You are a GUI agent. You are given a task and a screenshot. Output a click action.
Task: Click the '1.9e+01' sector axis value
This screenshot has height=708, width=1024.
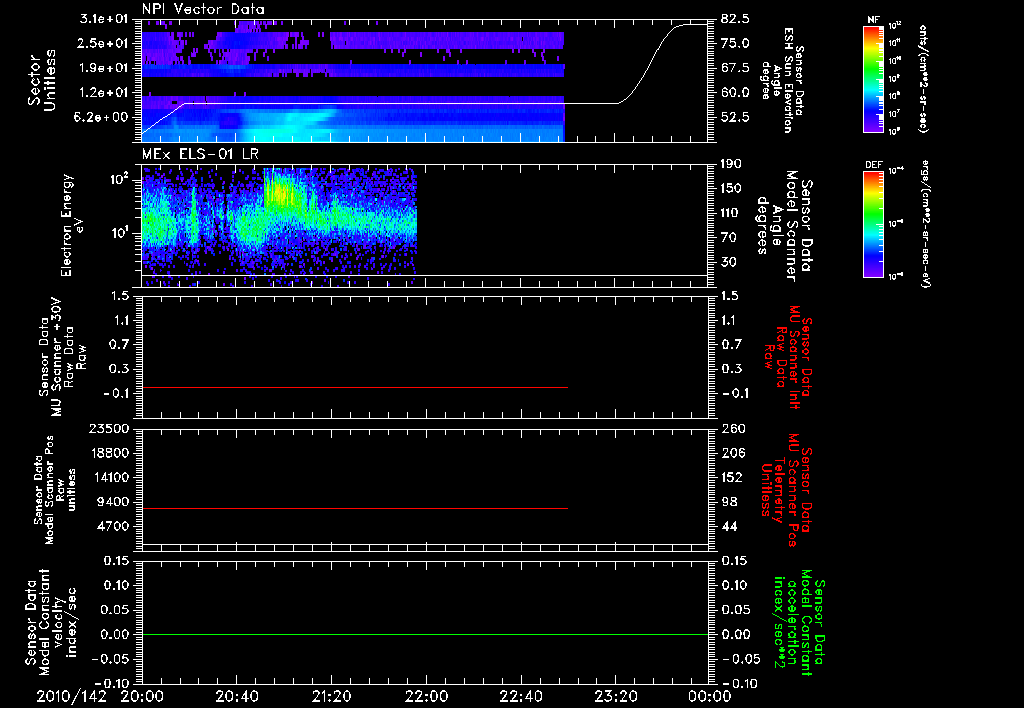coord(104,68)
